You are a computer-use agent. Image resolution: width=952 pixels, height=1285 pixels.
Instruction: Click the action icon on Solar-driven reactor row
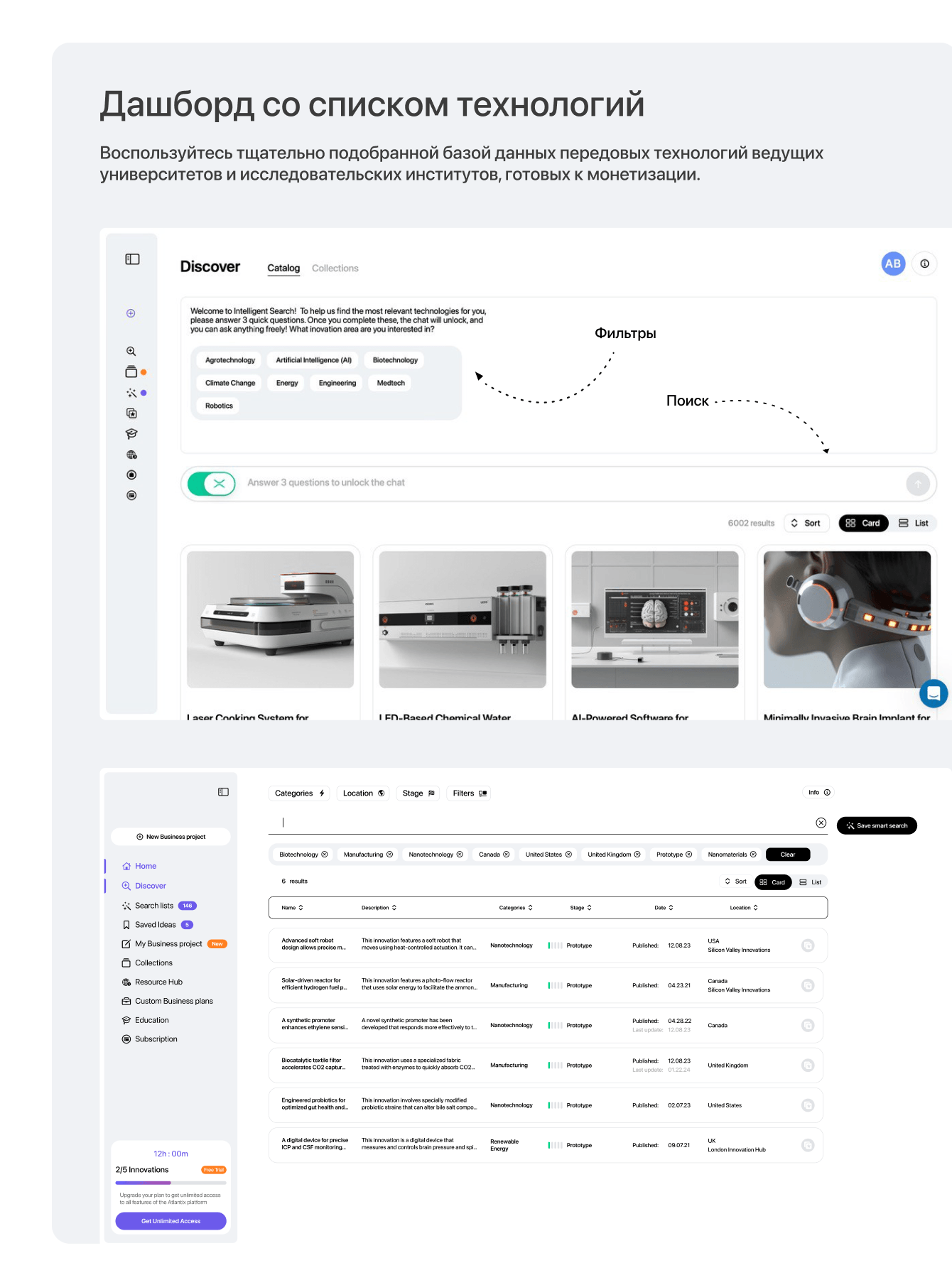tap(808, 985)
